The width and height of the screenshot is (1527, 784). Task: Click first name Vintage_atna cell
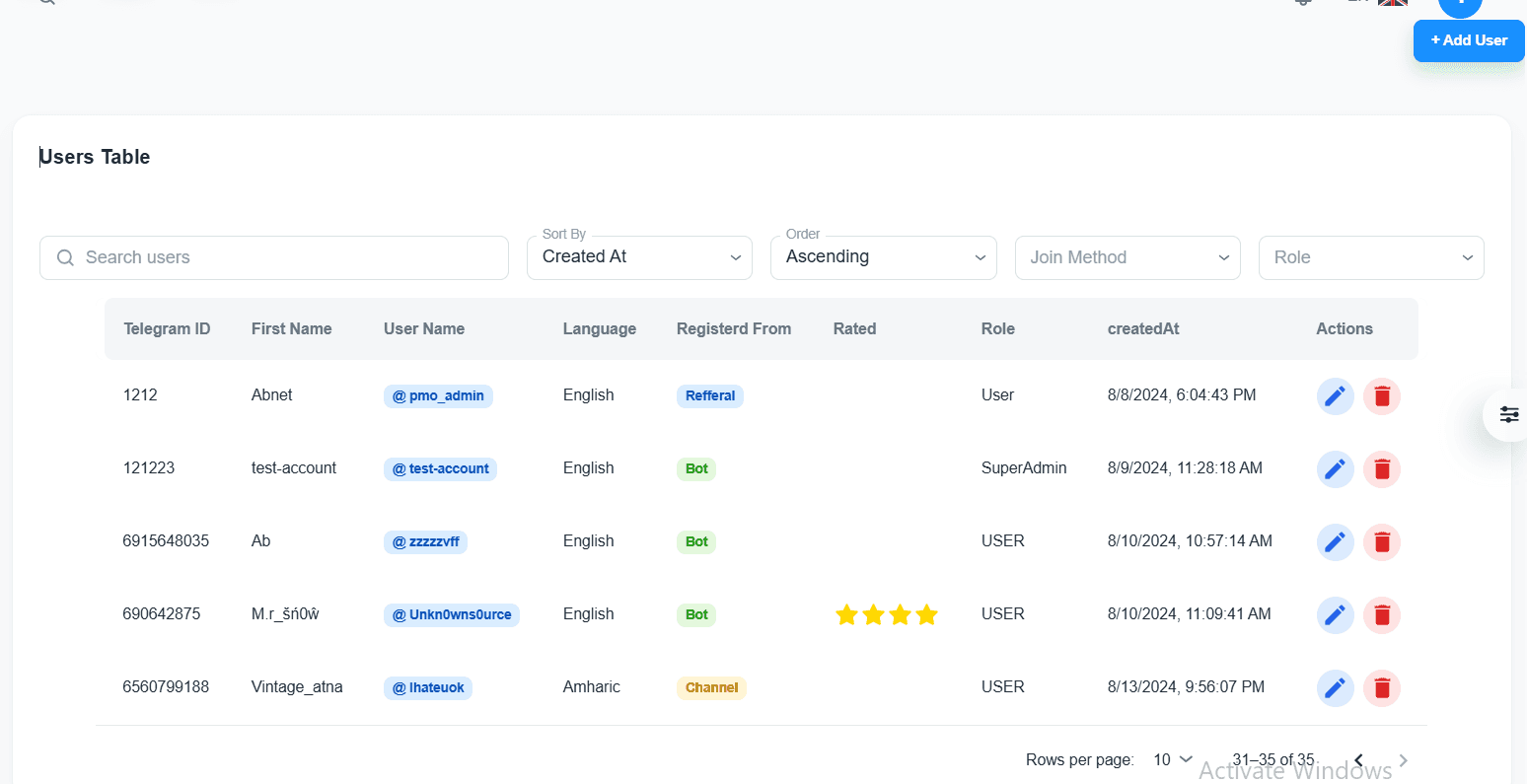click(x=297, y=687)
